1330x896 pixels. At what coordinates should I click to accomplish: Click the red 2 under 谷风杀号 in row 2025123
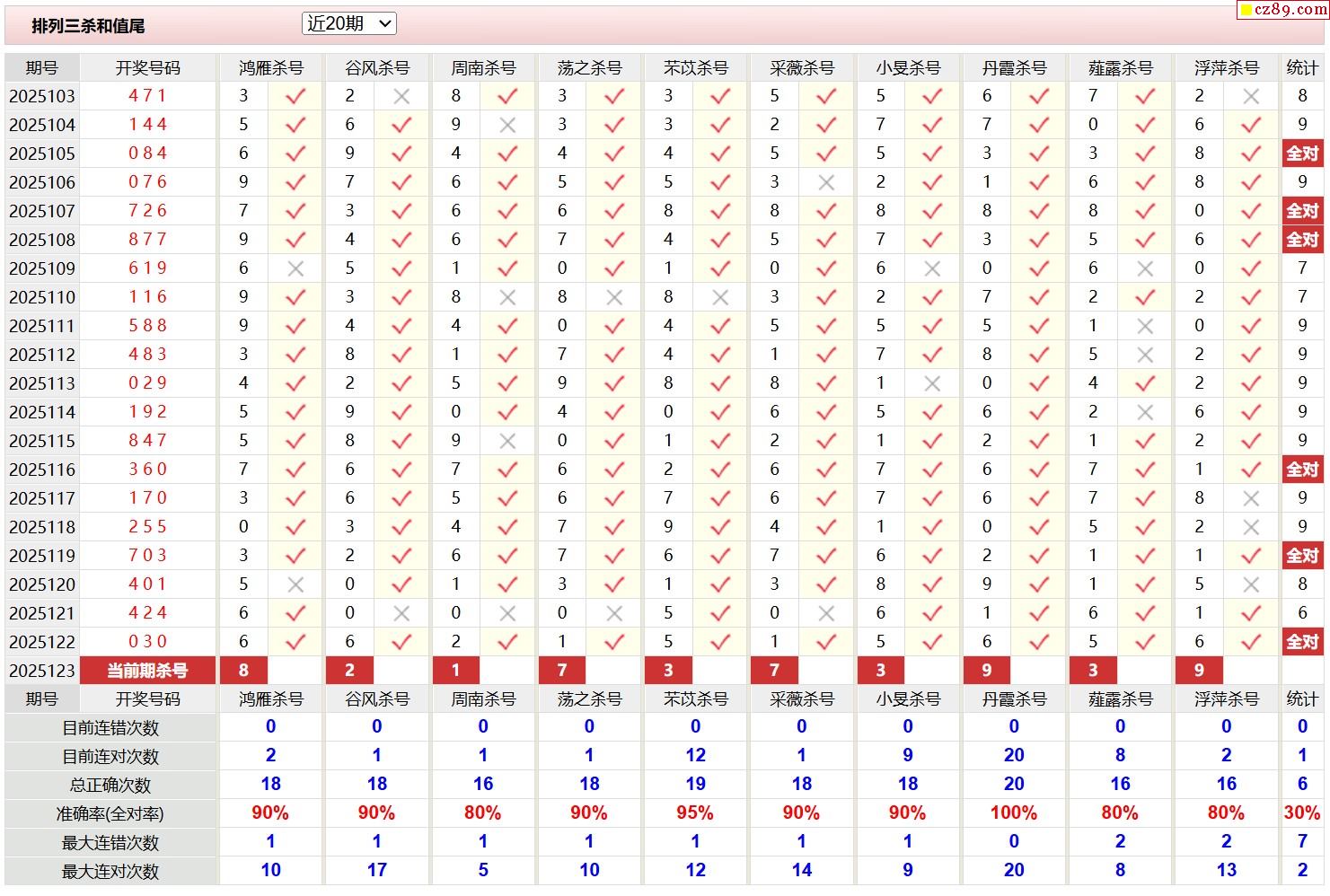[349, 671]
